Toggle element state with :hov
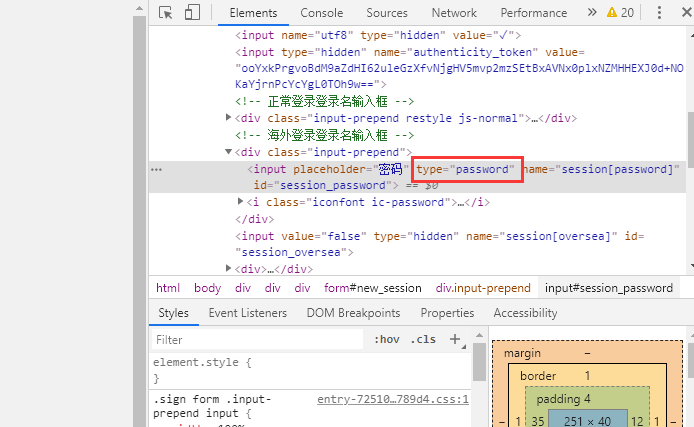 [x=386, y=339]
